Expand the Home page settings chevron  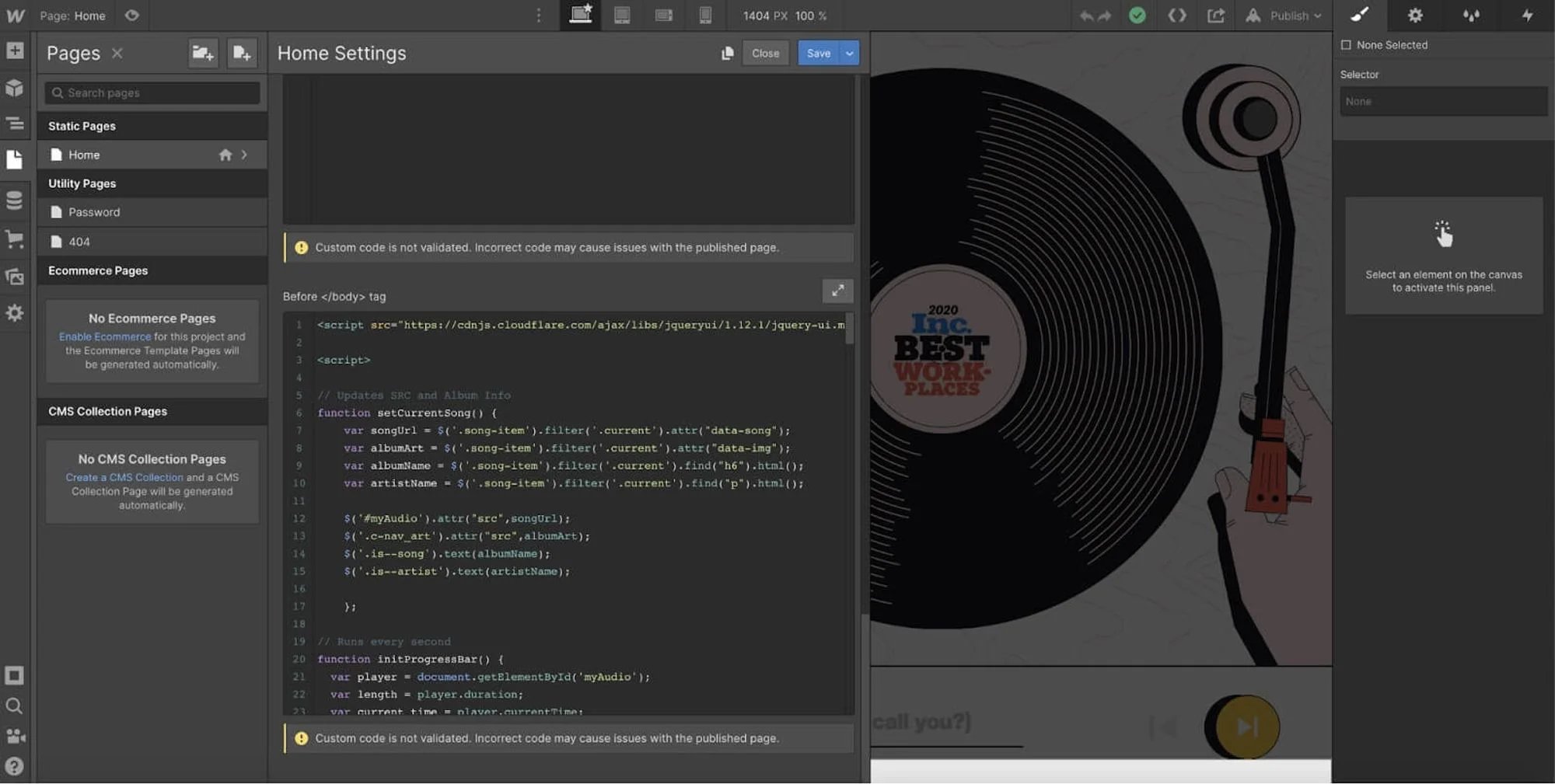pyautogui.click(x=243, y=155)
